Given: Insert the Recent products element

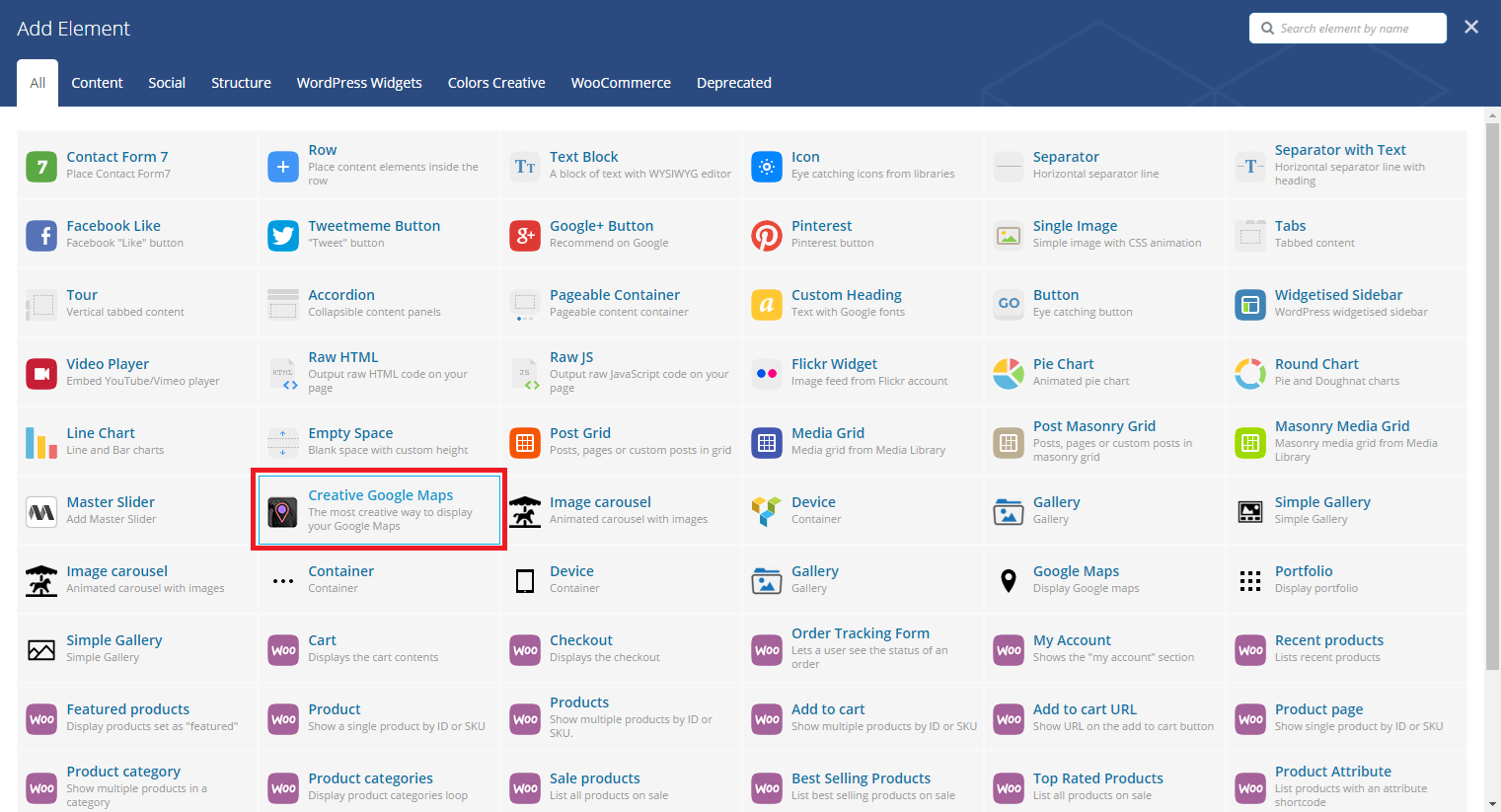Looking at the screenshot, I should point(1347,649).
